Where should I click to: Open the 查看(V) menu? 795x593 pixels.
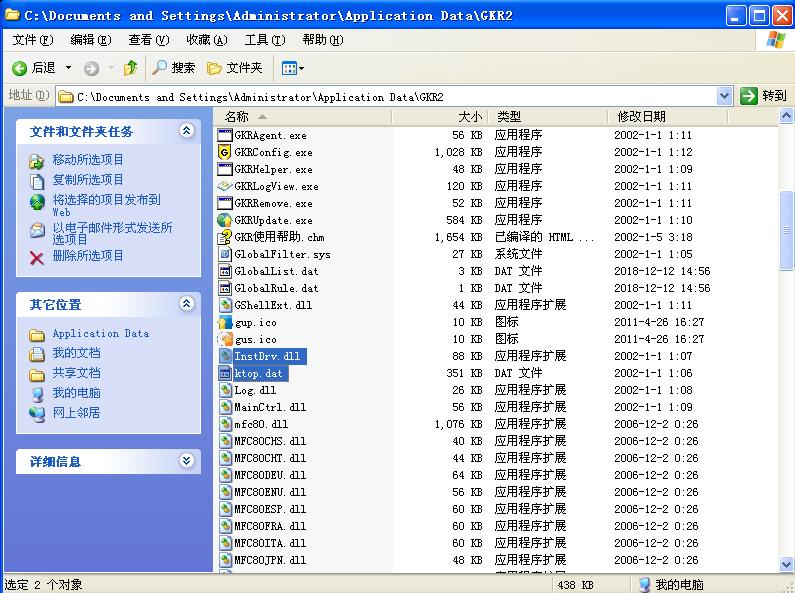(x=149, y=40)
